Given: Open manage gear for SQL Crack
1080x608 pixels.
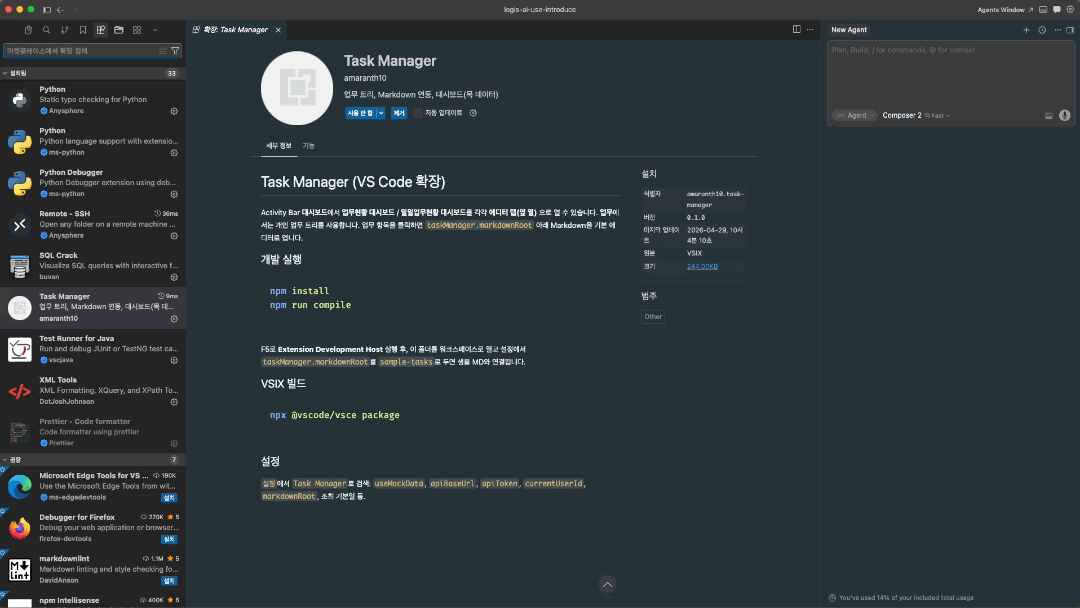Looking at the screenshot, I should [174, 277].
